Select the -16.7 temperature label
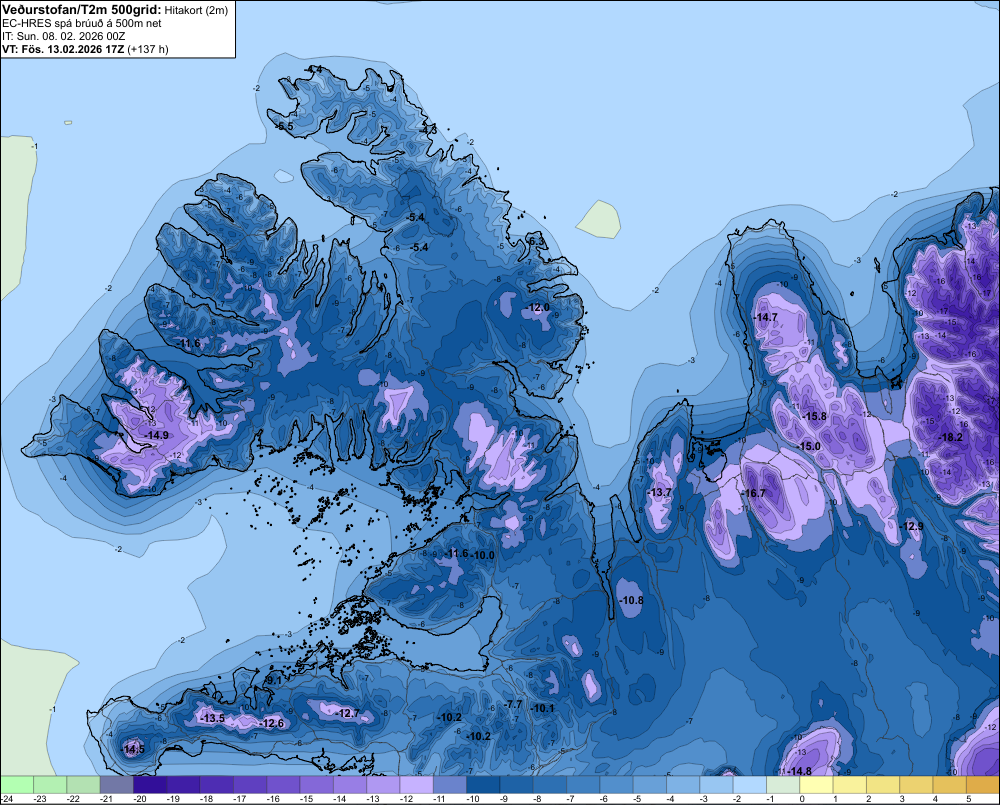1000x805 pixels. [753, 493]
